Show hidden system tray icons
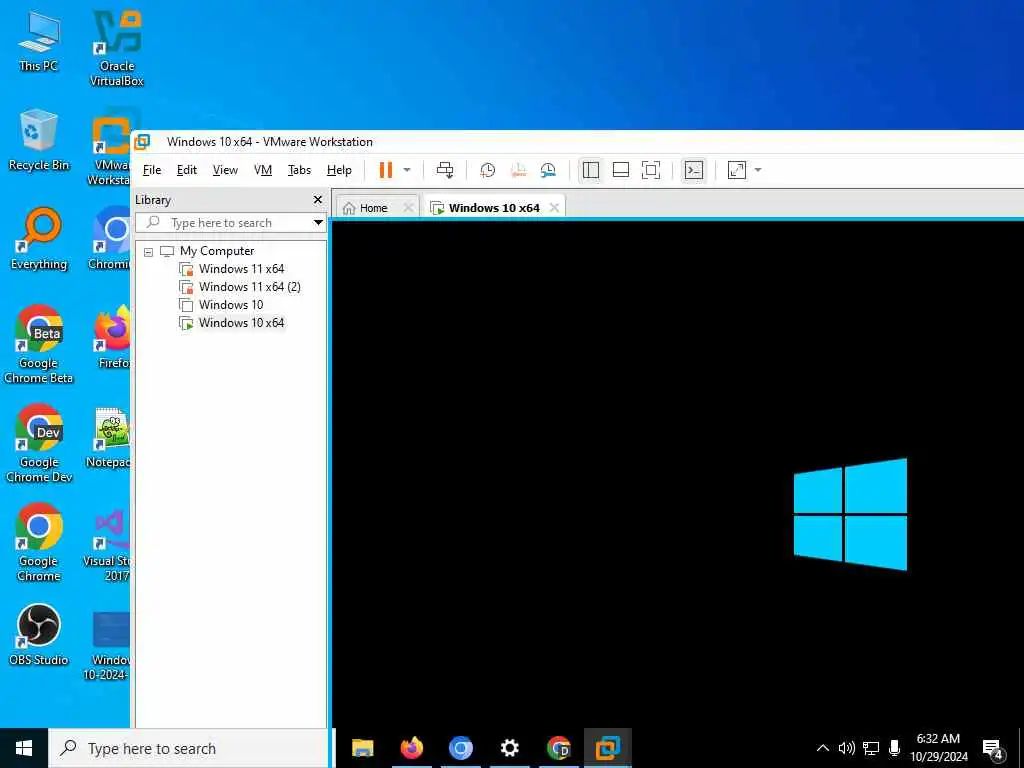1024x768 pixels. coord(823,748)
